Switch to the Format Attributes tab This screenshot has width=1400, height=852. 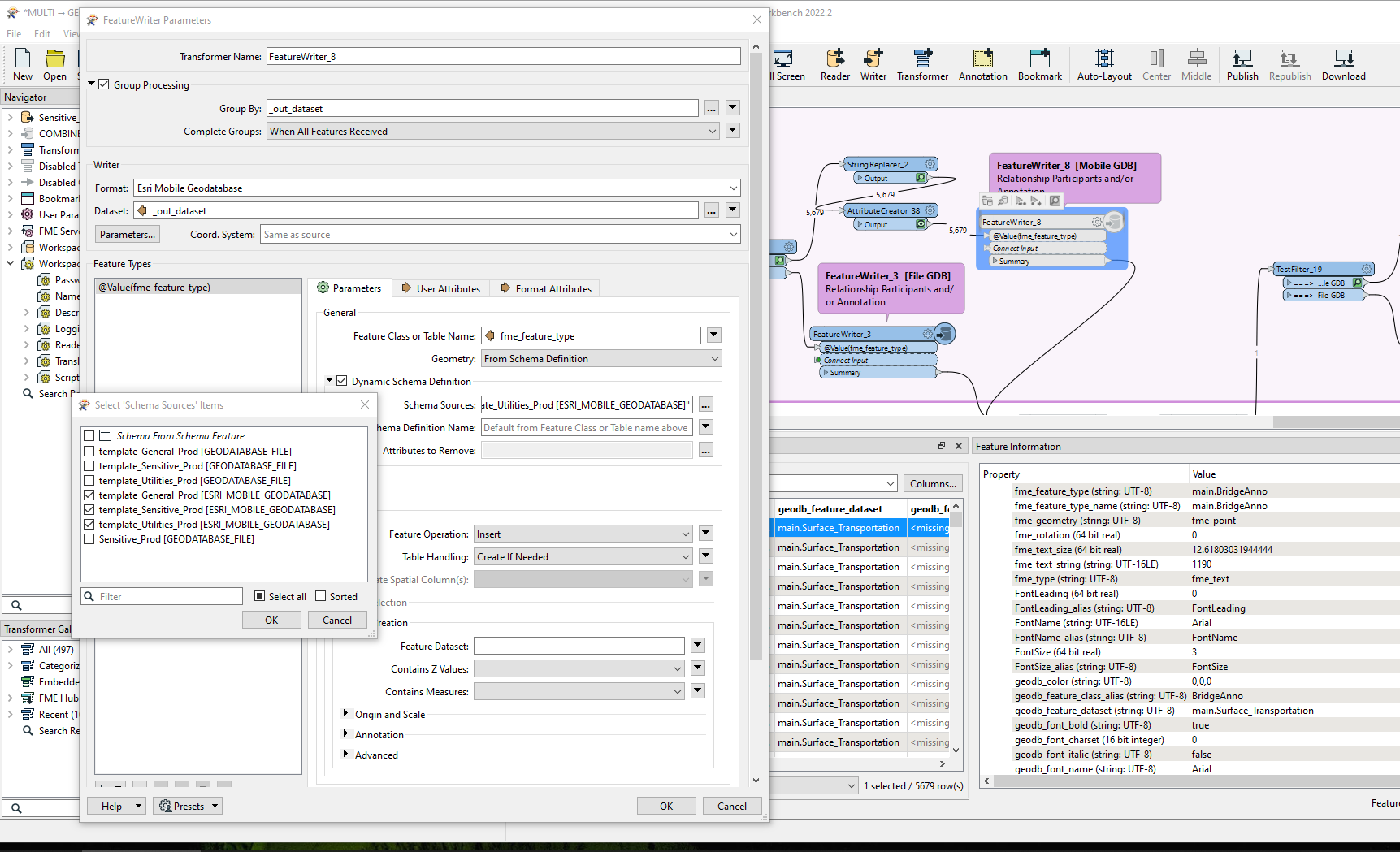coord(546,288)
